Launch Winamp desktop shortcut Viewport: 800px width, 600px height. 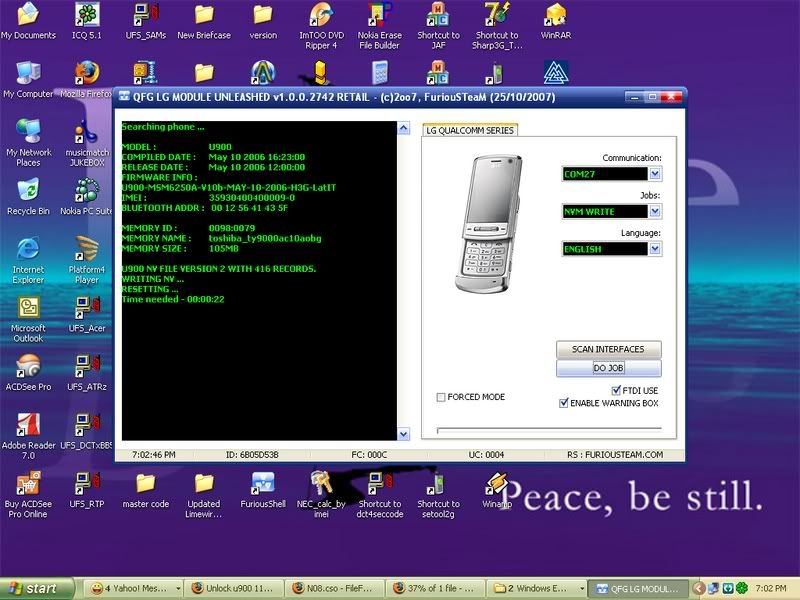point(496,490)
